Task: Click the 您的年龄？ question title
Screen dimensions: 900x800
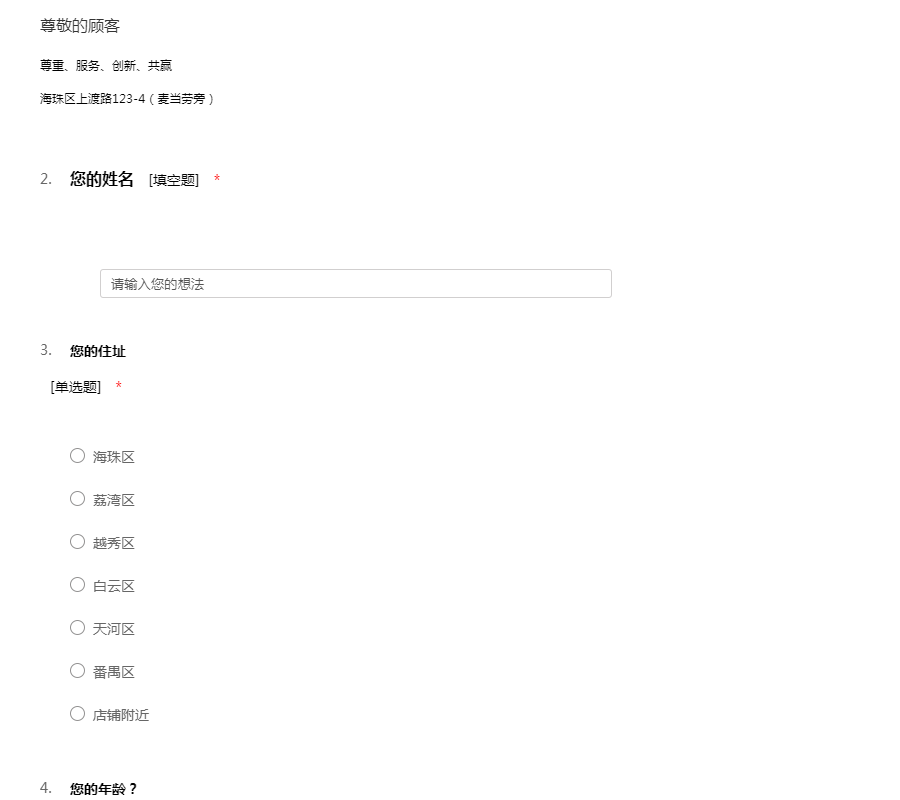Action: (x=103, y=789)
